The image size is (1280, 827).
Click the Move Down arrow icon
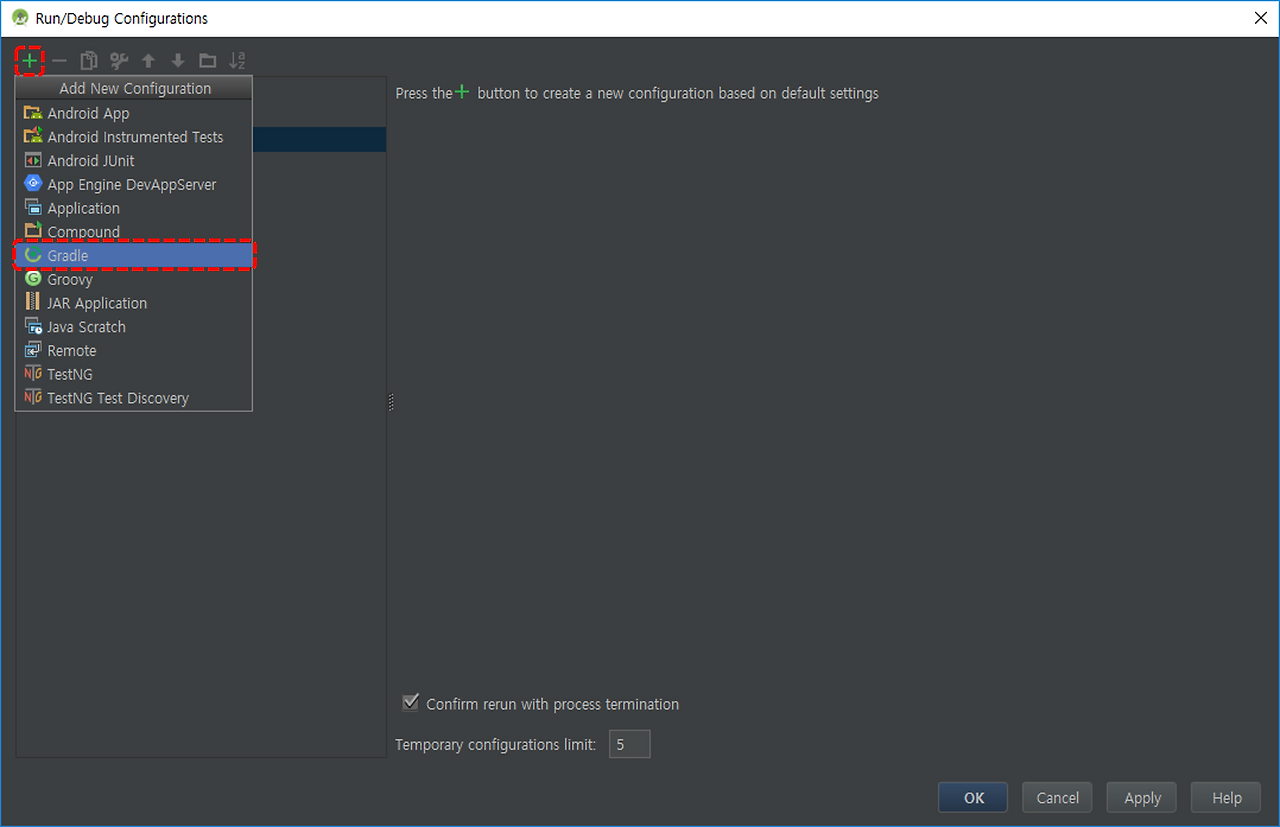(178, 61)
